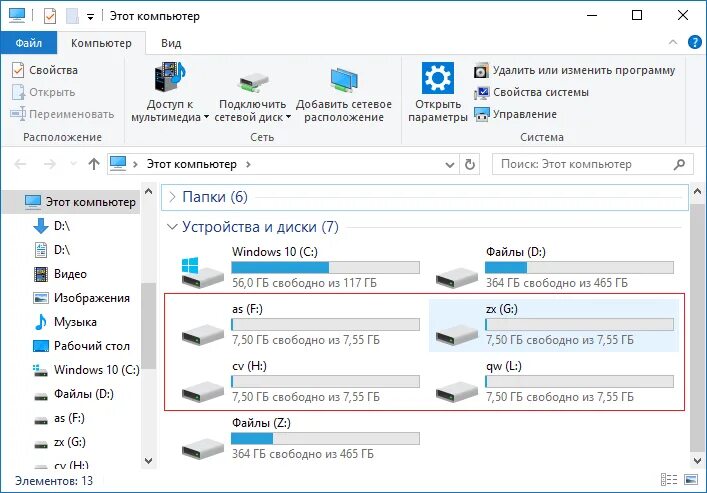Click Управление in the Система group
Screen dimensions: 707x493
[515, 114]
